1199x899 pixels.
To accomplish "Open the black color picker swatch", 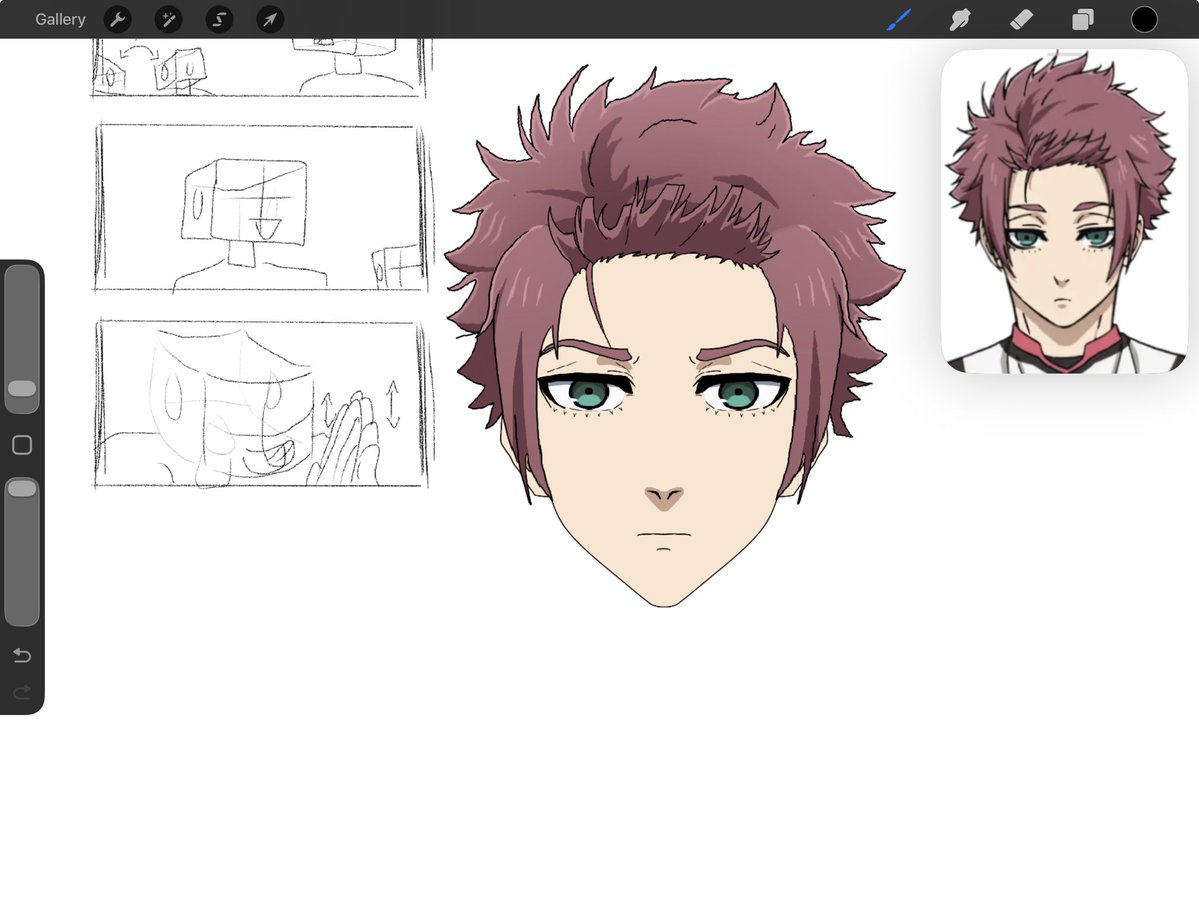I will coord(1144,19).
